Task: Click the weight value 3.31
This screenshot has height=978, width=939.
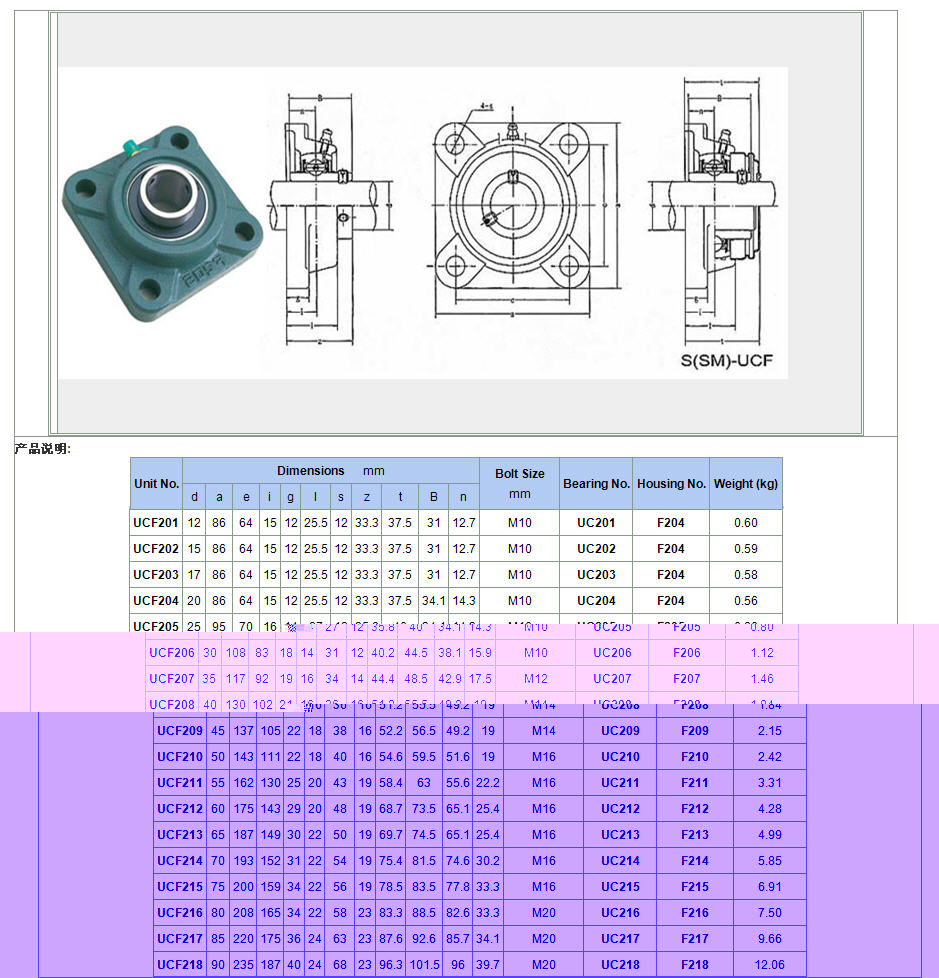Action: coord(770,783)
